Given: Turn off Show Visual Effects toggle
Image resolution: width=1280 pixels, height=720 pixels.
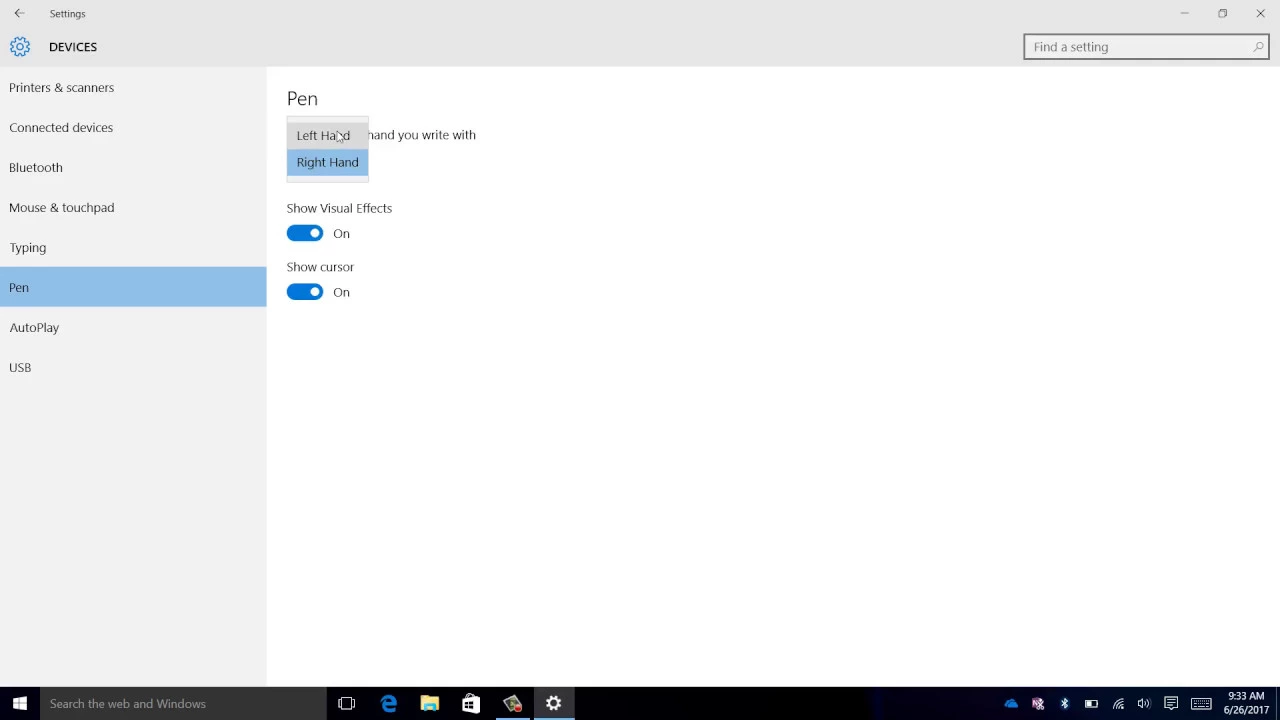Looking at the screenshot, I should click(x=305, y=233).
